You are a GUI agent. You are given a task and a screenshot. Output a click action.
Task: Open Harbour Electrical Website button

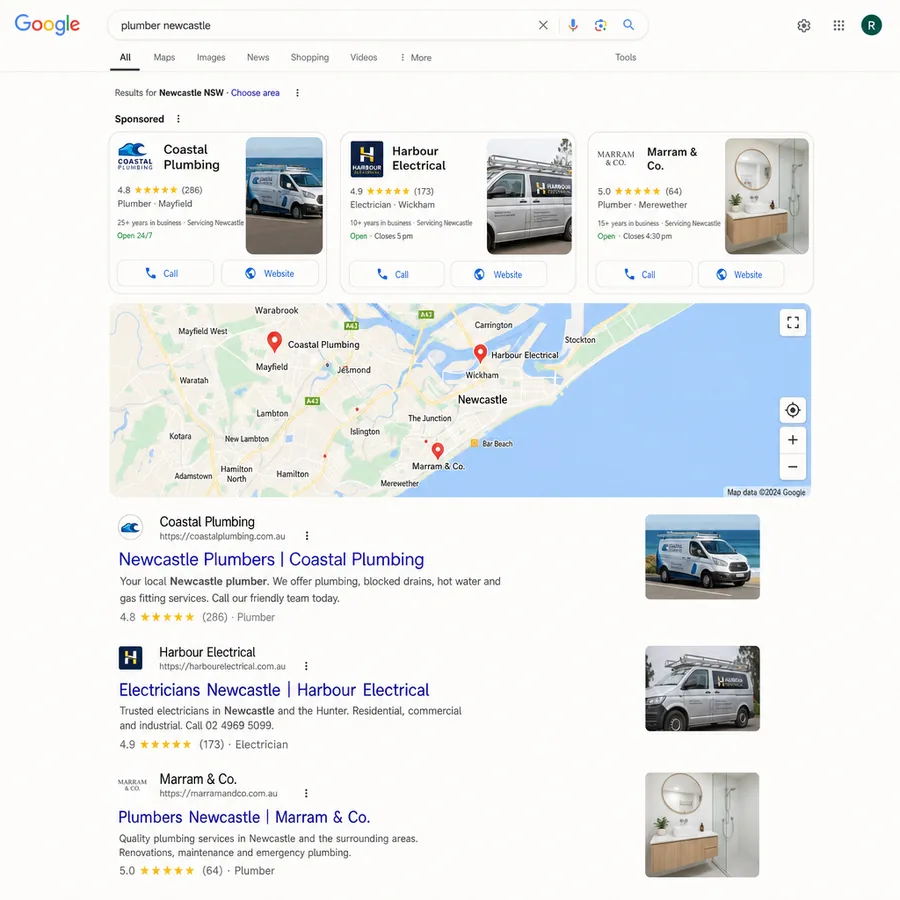498,274
